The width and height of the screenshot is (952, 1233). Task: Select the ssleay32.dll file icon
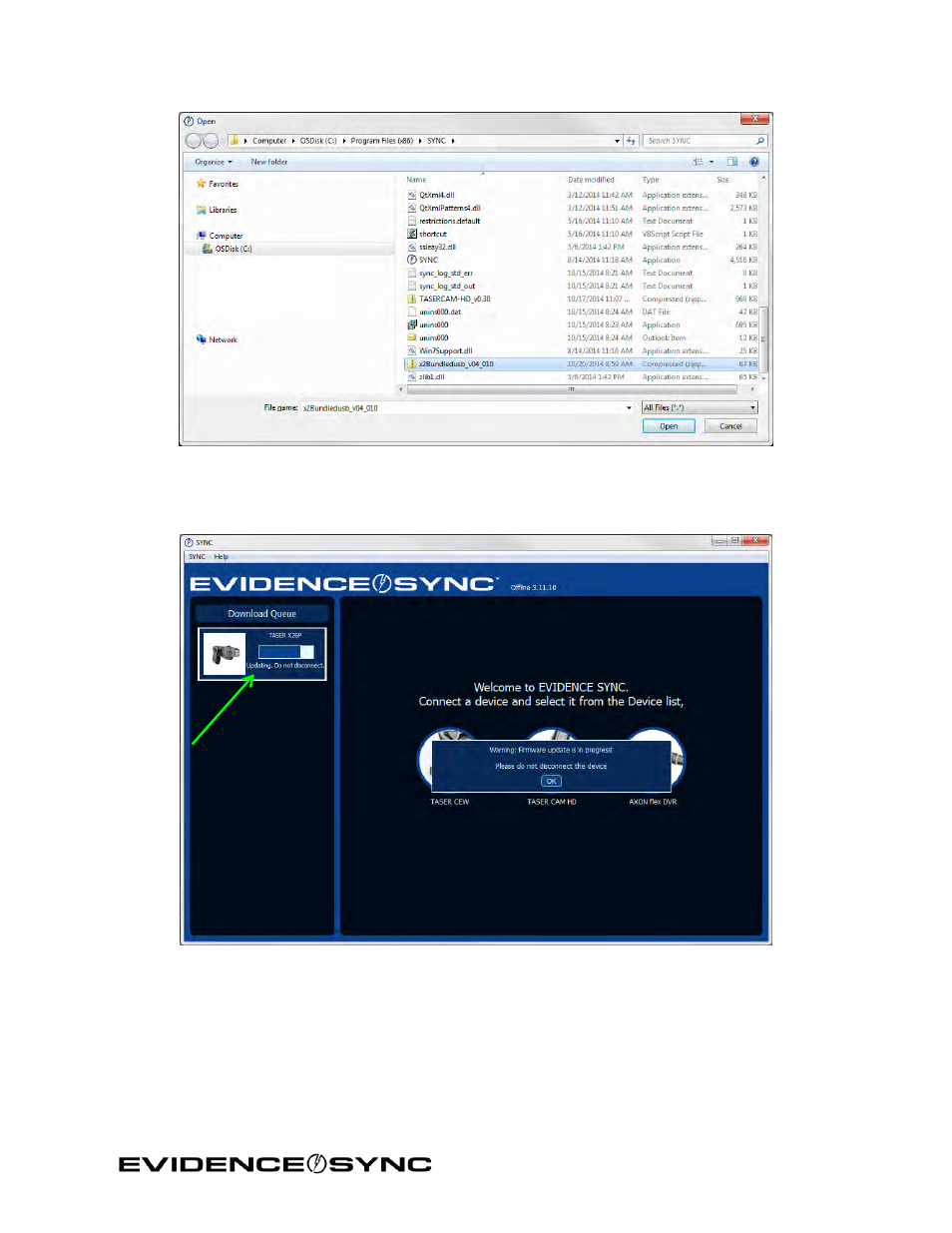411,247
